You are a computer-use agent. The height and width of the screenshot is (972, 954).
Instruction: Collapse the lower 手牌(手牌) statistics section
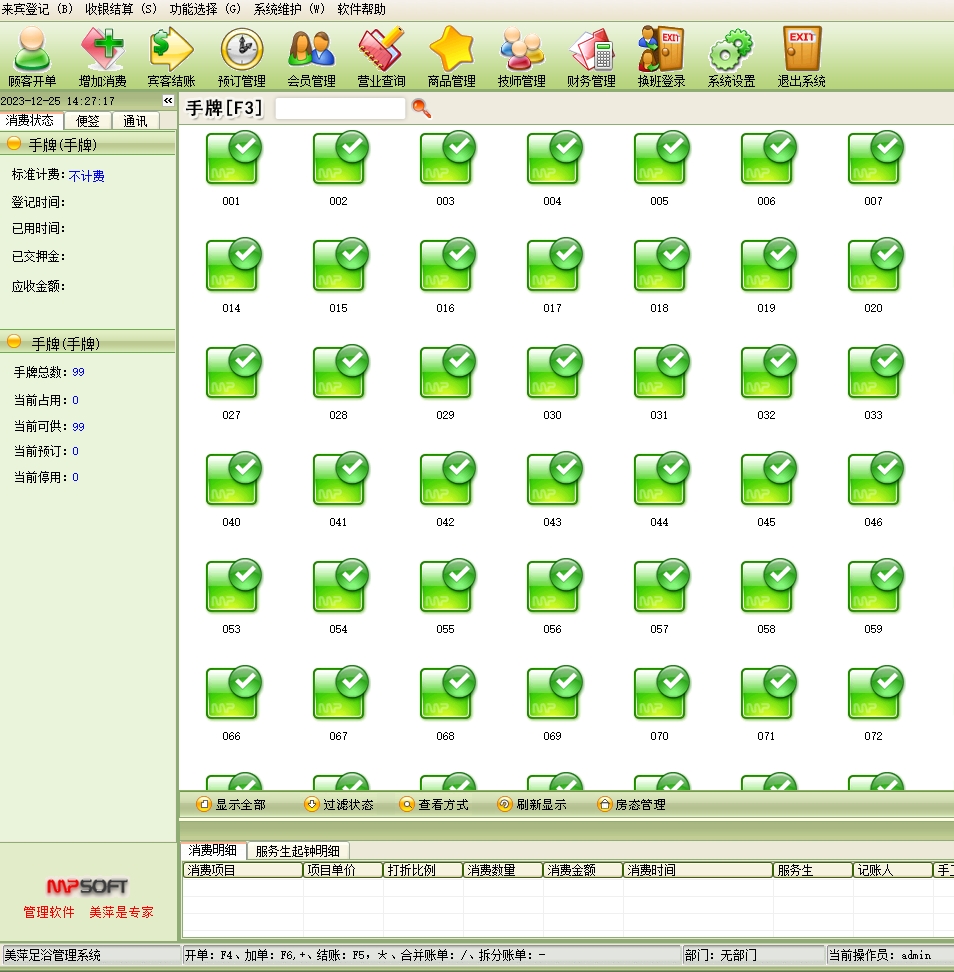pos(14,343)
